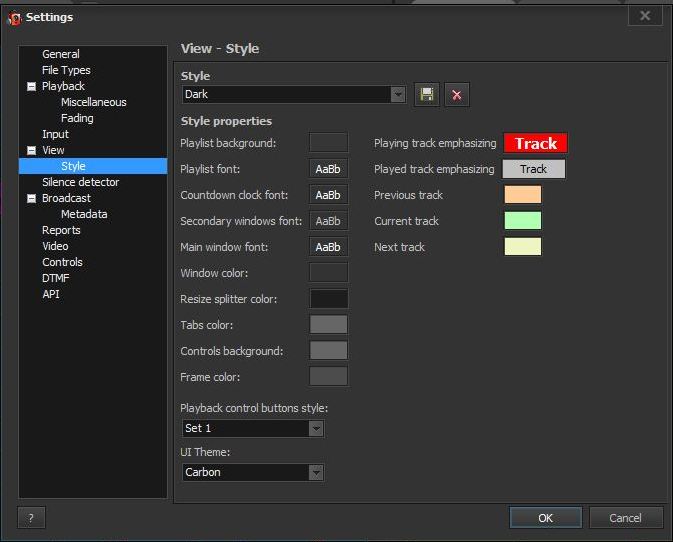Click Cancel to discard changes
Viewport: 673px width, 542px height.
point(625,518)
